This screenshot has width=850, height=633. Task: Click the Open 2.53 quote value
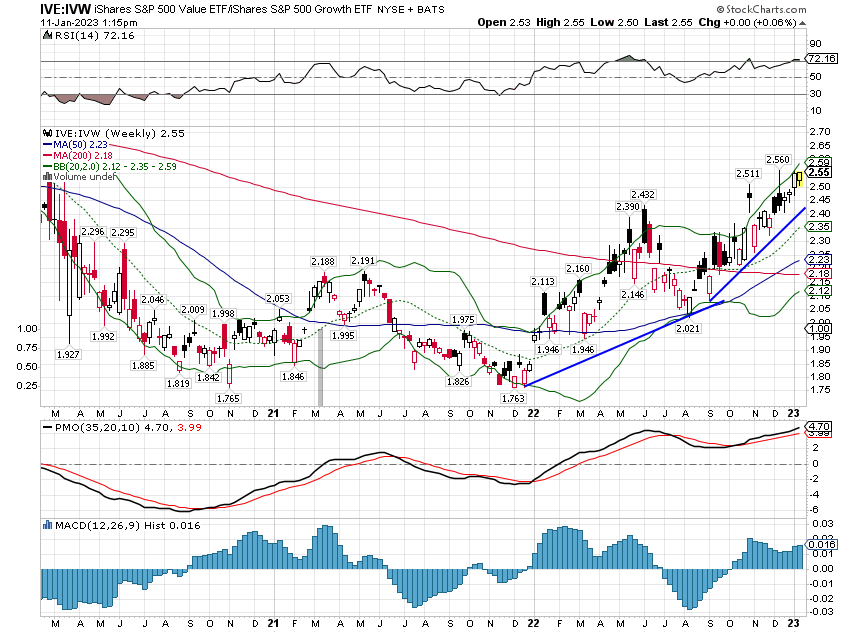[x=504, y=23]
